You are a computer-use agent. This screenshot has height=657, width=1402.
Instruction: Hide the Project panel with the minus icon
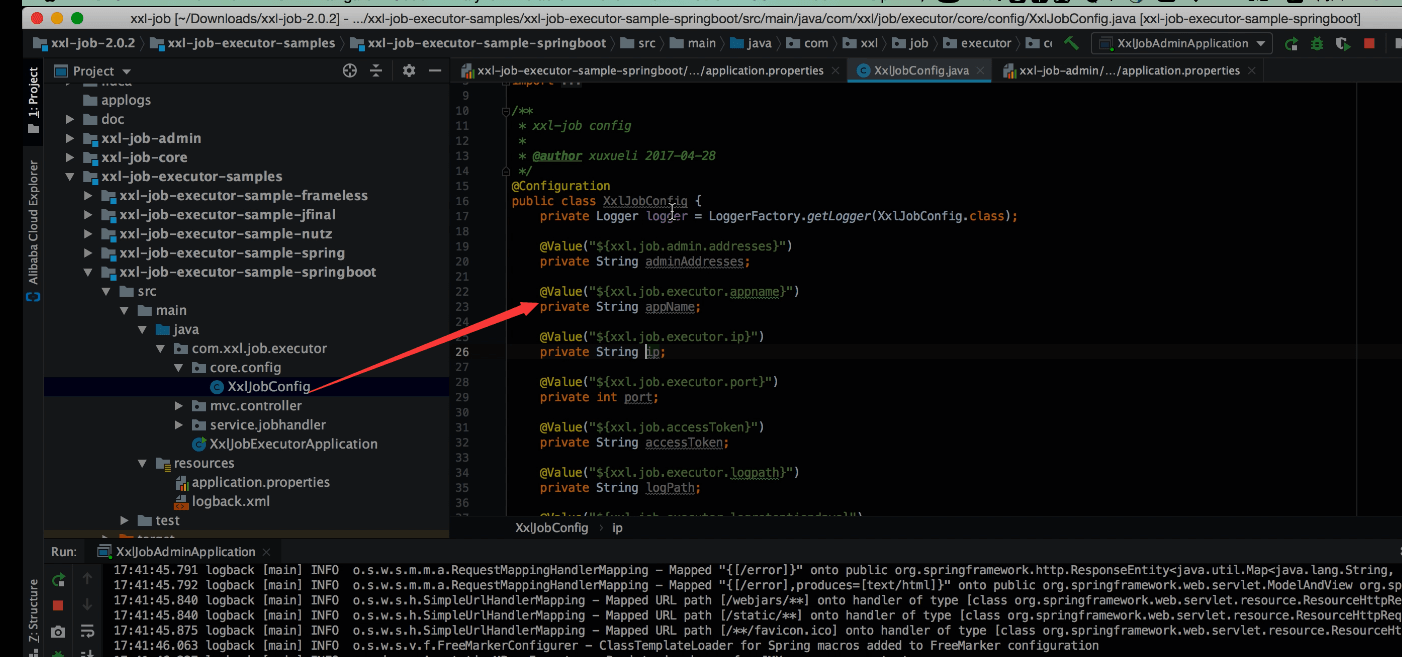click(435, 71)
